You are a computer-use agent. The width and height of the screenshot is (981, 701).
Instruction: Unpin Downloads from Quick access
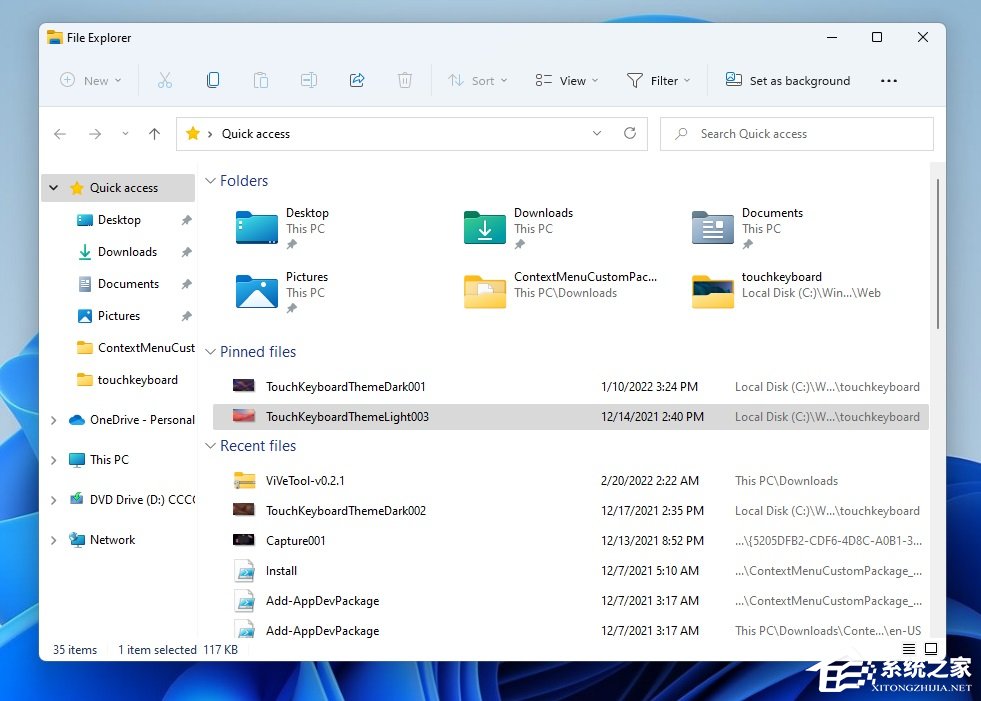point(187,252)
